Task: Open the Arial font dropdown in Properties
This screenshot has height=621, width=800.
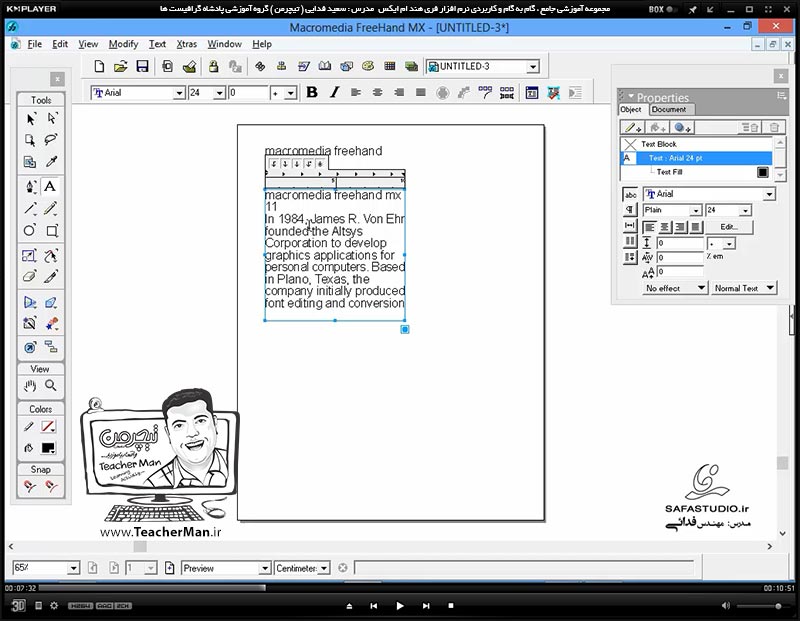Action: click(769, 194)
